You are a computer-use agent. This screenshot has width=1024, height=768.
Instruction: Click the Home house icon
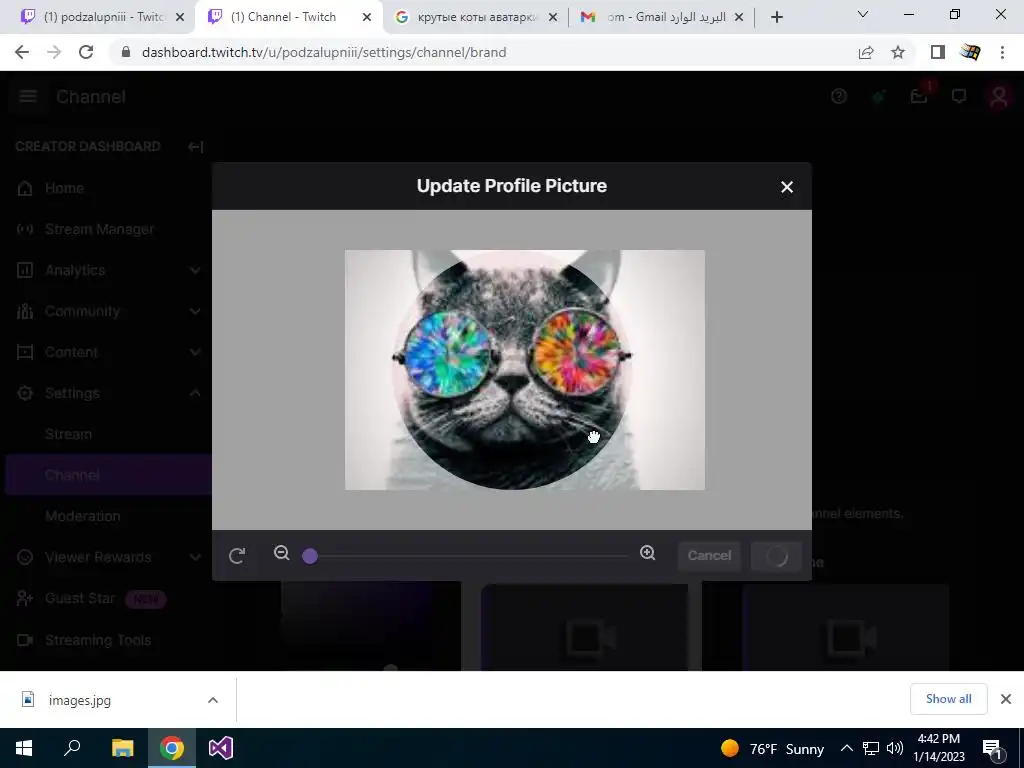pos(25,188)
